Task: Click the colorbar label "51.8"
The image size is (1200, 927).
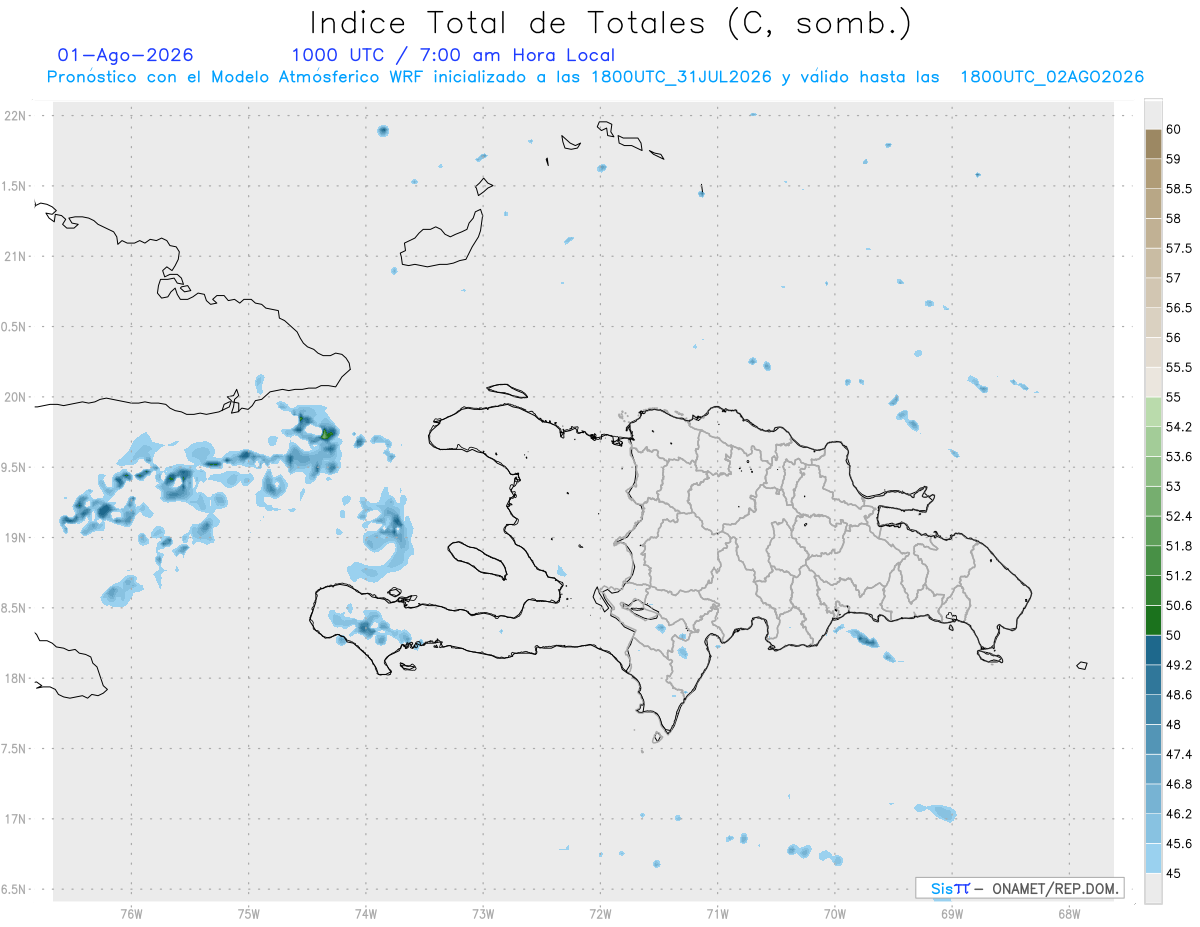Action: tap(1179, 546)
